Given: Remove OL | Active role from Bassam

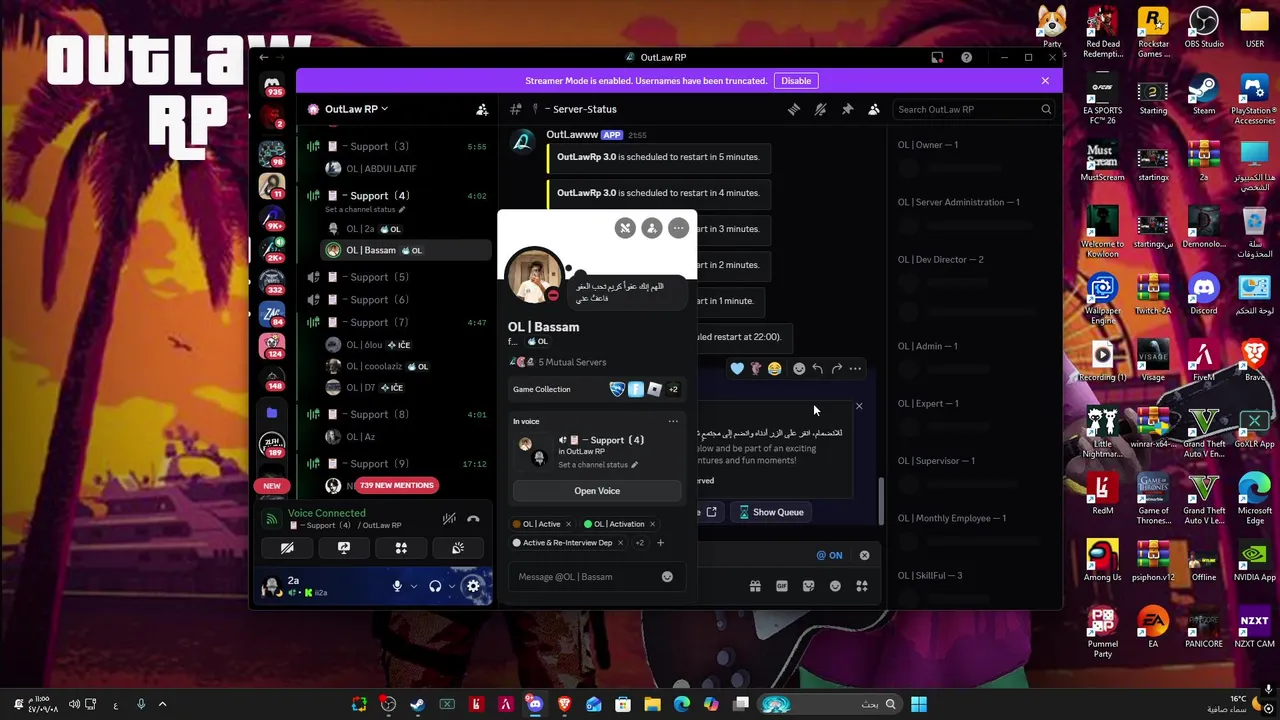Looking at the screenshot, I should pyautogui.click(x=568, y=524).
